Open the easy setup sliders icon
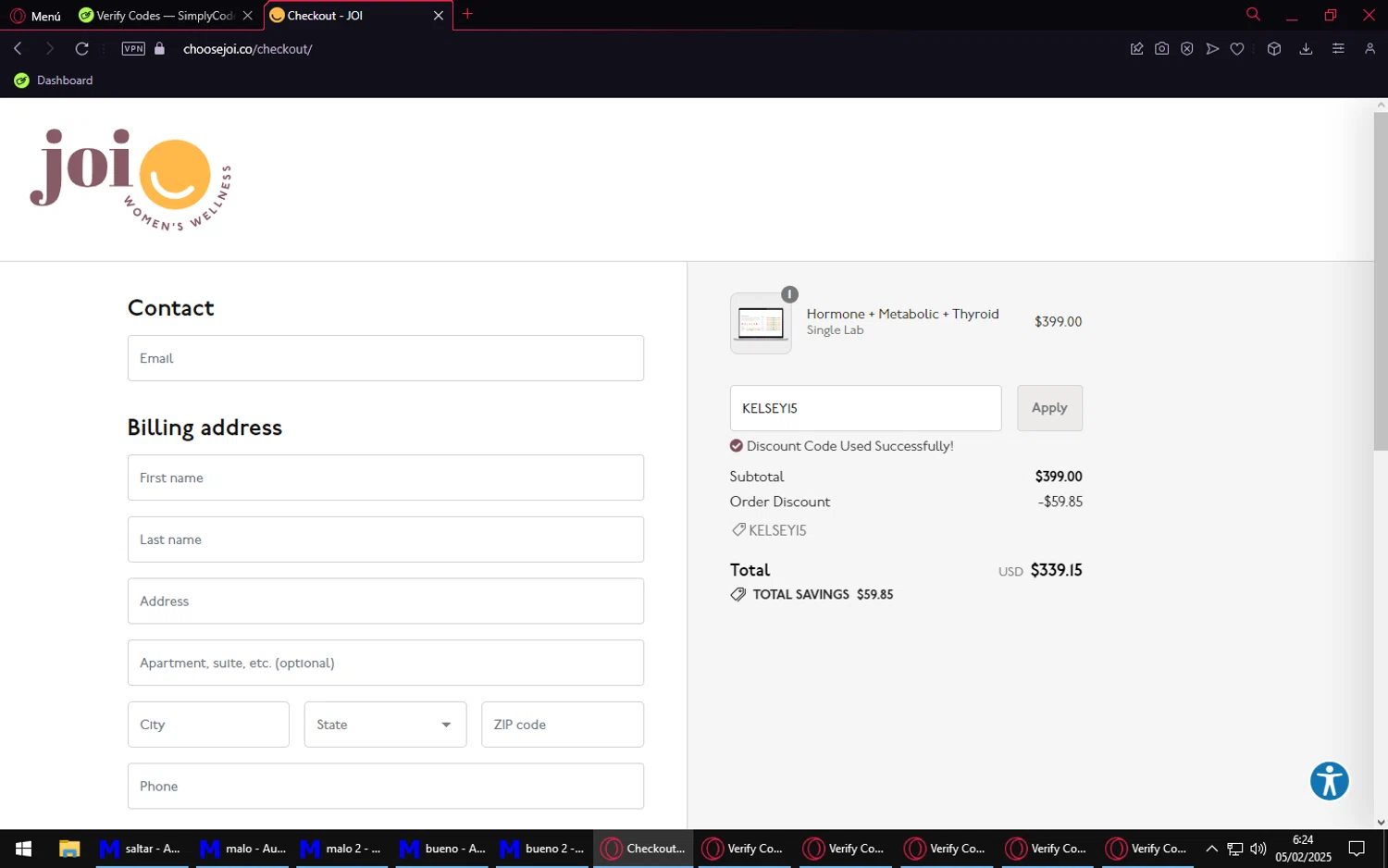This screenshot has height=868, width=1388. click(1338, 49)
